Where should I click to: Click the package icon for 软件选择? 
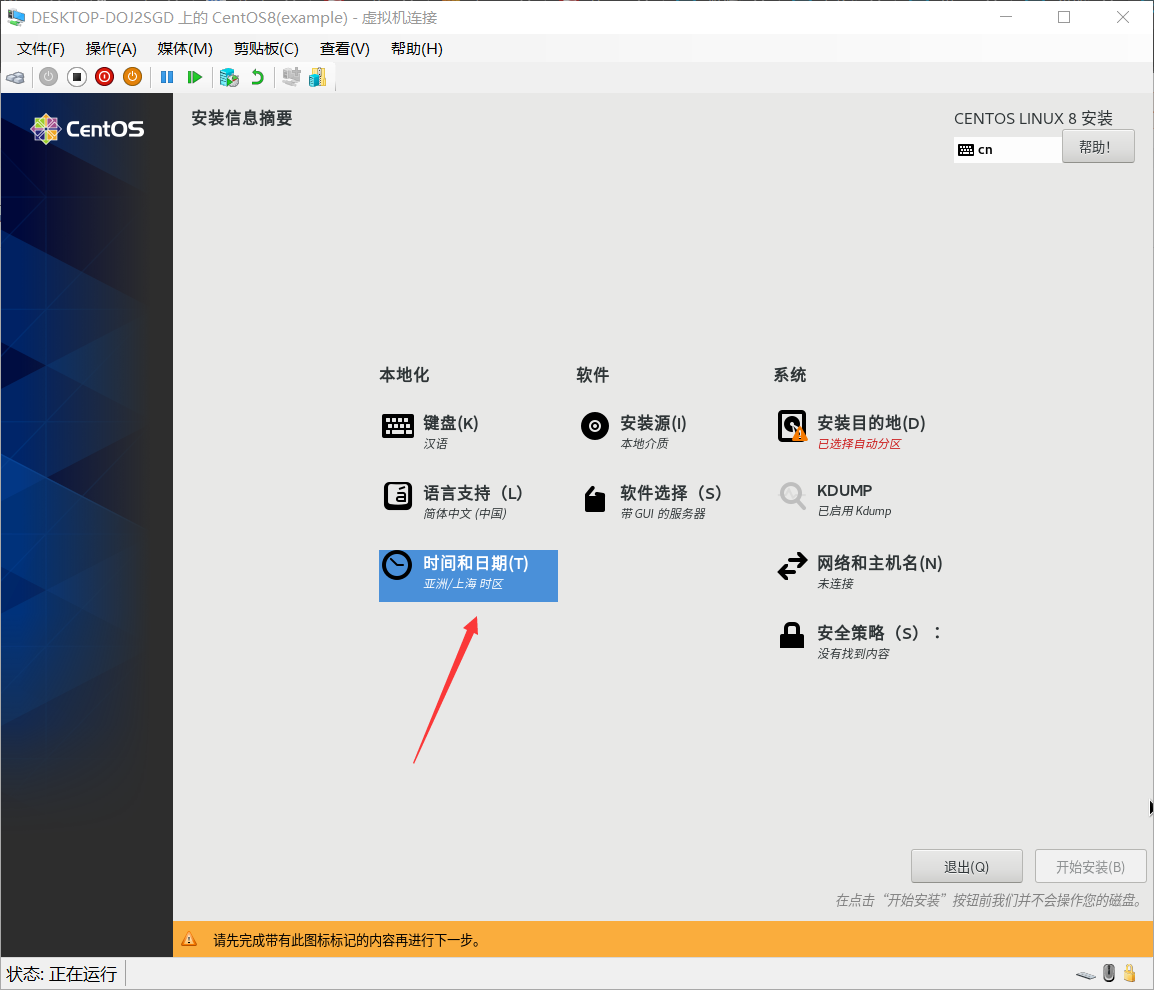595,498
